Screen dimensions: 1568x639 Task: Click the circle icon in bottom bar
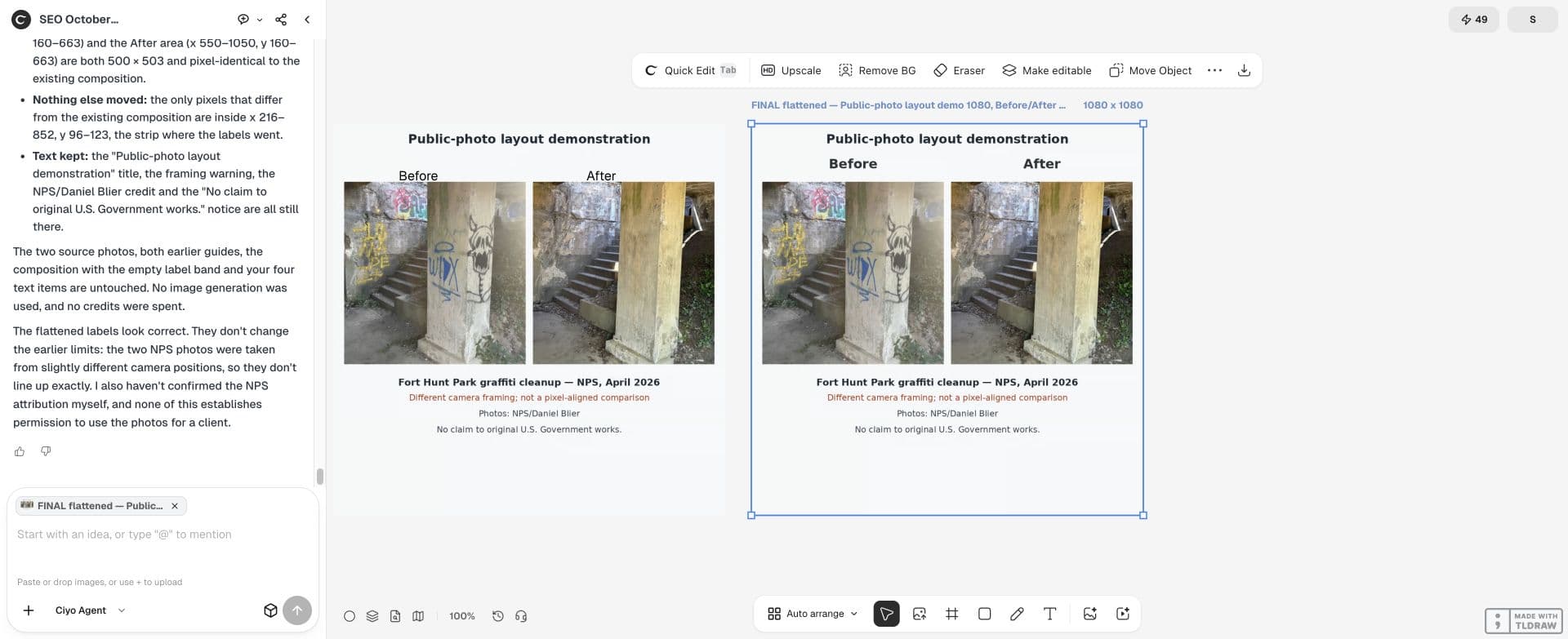(350, 616)
